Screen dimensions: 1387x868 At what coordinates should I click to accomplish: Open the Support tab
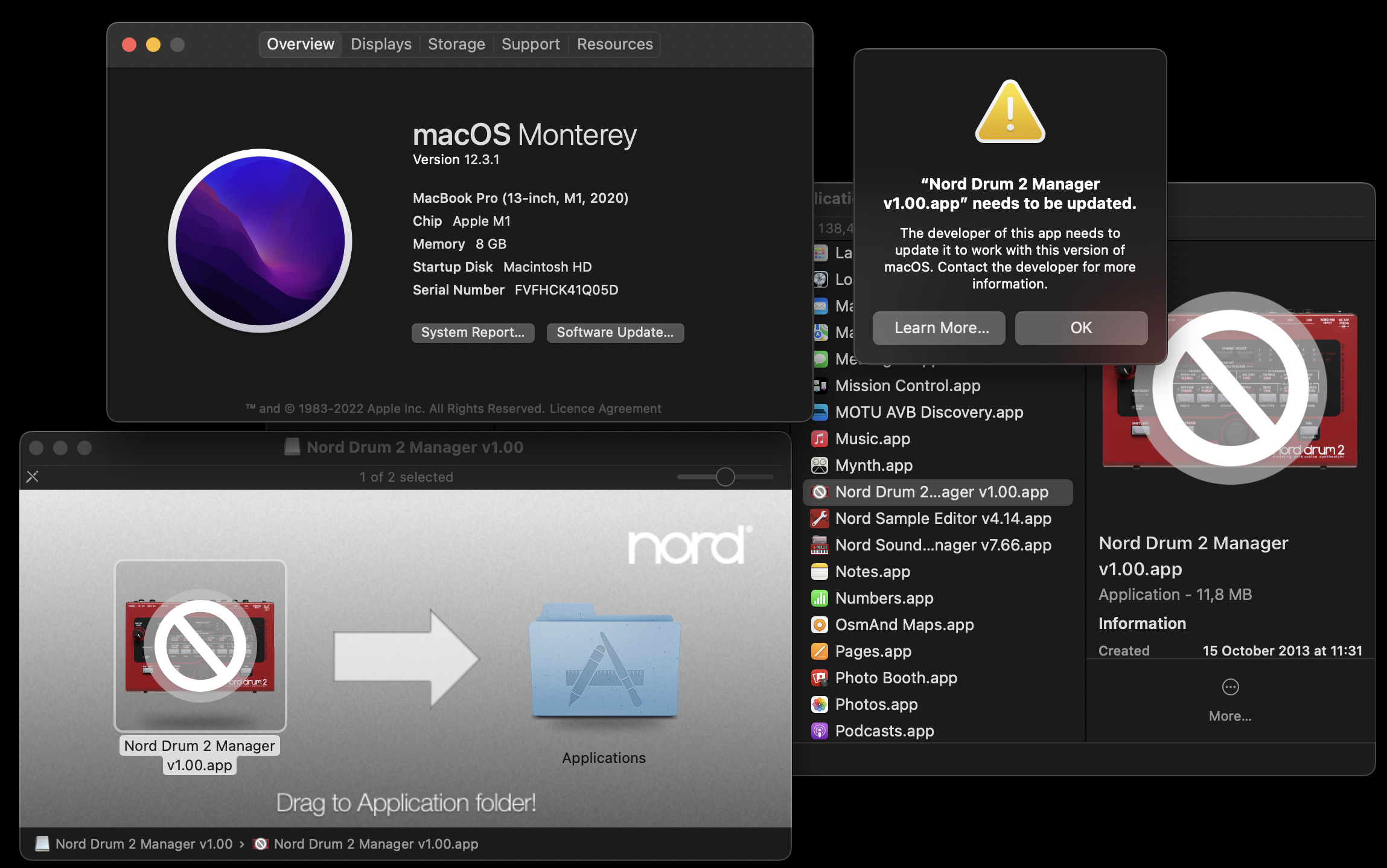[x=531, y=44]
